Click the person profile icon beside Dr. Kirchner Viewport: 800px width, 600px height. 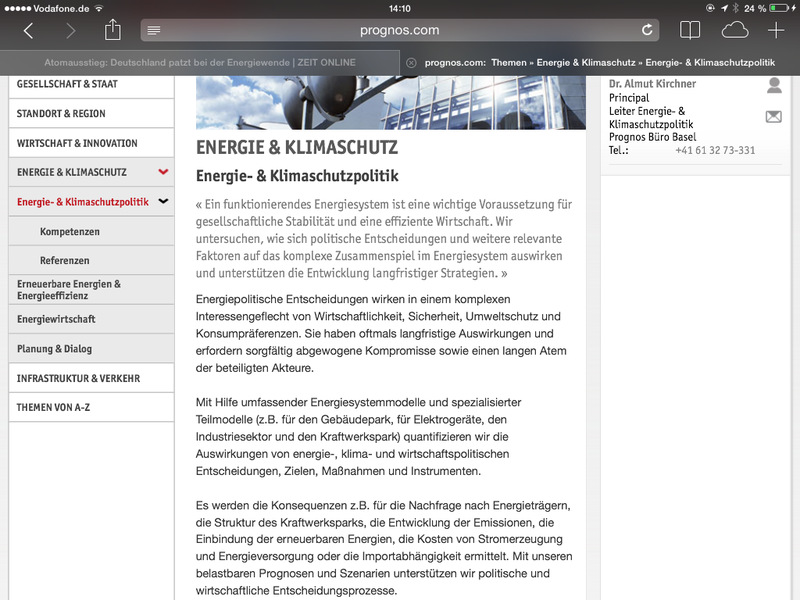pos(773,86)
